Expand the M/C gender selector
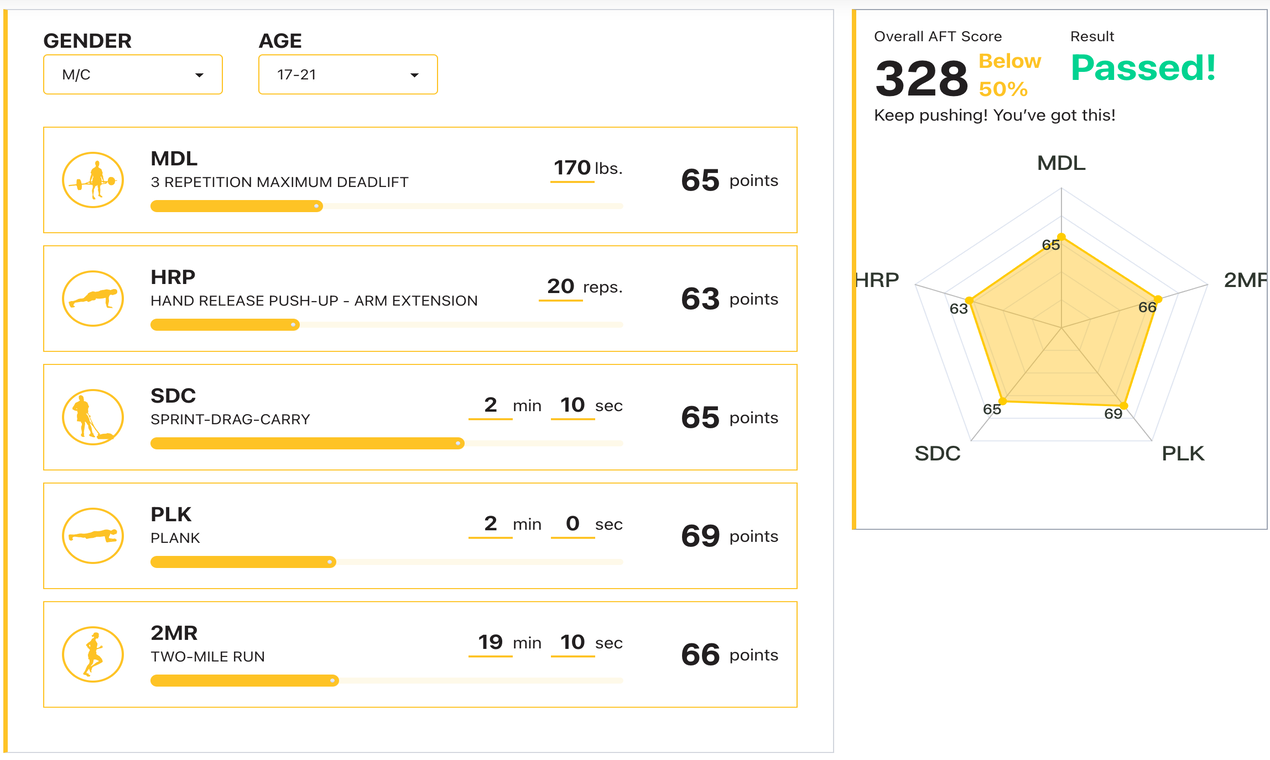Screen dimensions: 1270x760 click(132, 74)
